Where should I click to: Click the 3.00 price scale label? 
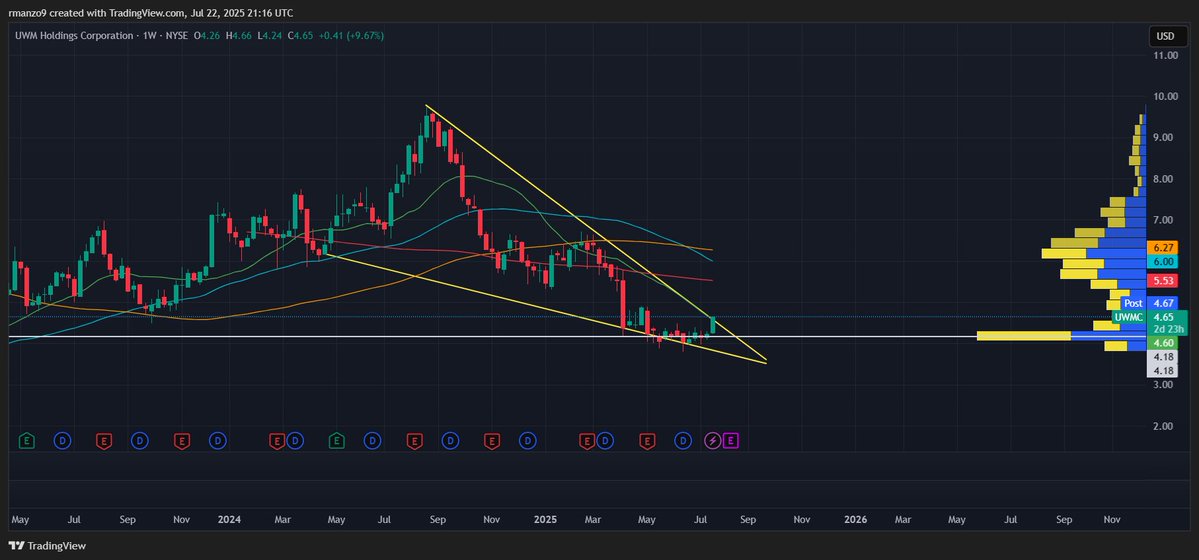click(1165, 385)
